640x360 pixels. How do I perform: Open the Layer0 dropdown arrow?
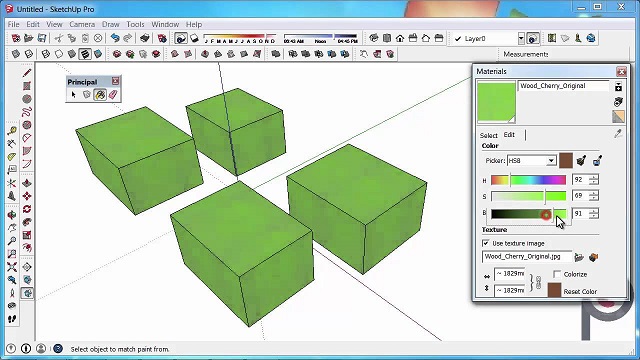click(521, 39)
